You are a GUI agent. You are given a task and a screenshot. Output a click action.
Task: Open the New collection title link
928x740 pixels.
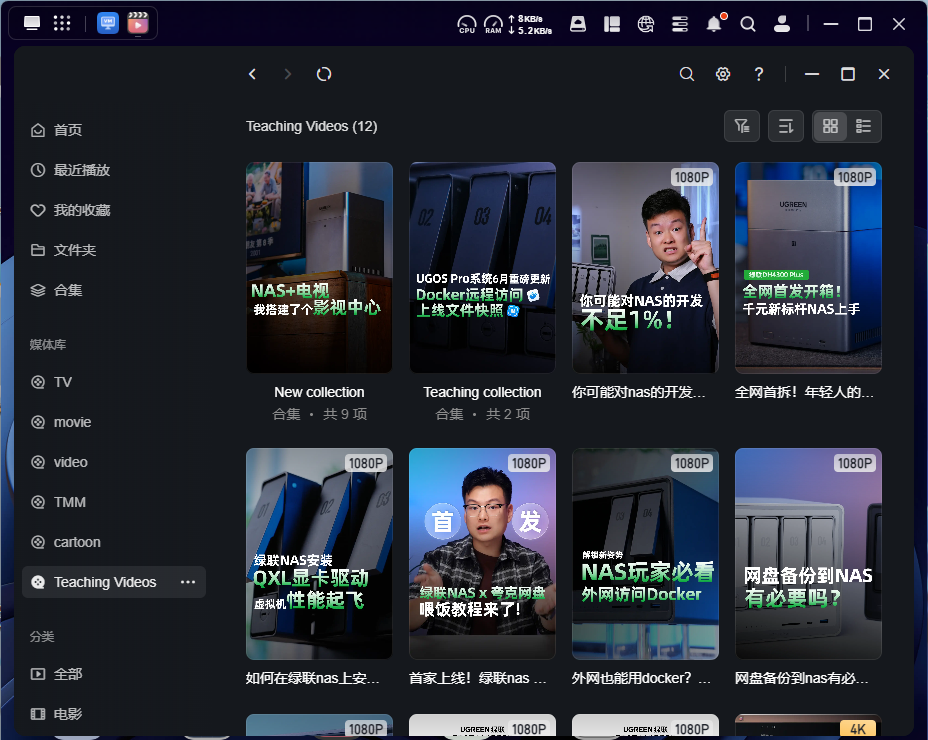pyautogui.click(x=319, y=392)
